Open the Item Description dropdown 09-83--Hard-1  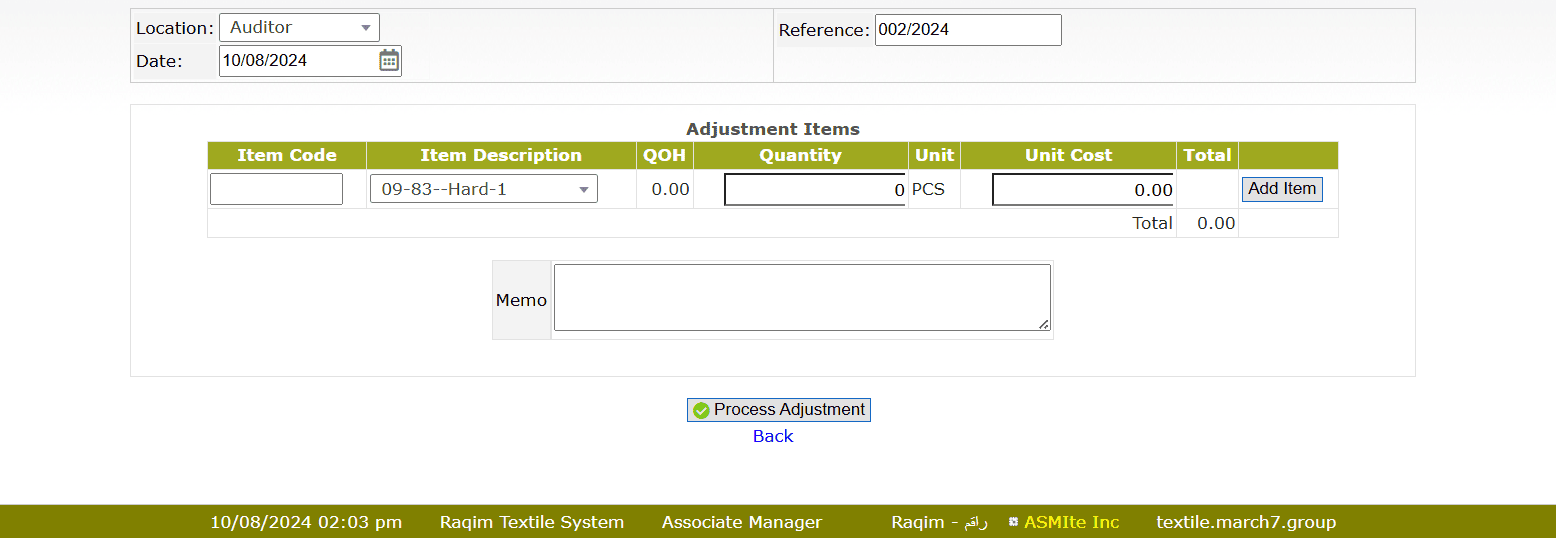[x=483, y=189]
